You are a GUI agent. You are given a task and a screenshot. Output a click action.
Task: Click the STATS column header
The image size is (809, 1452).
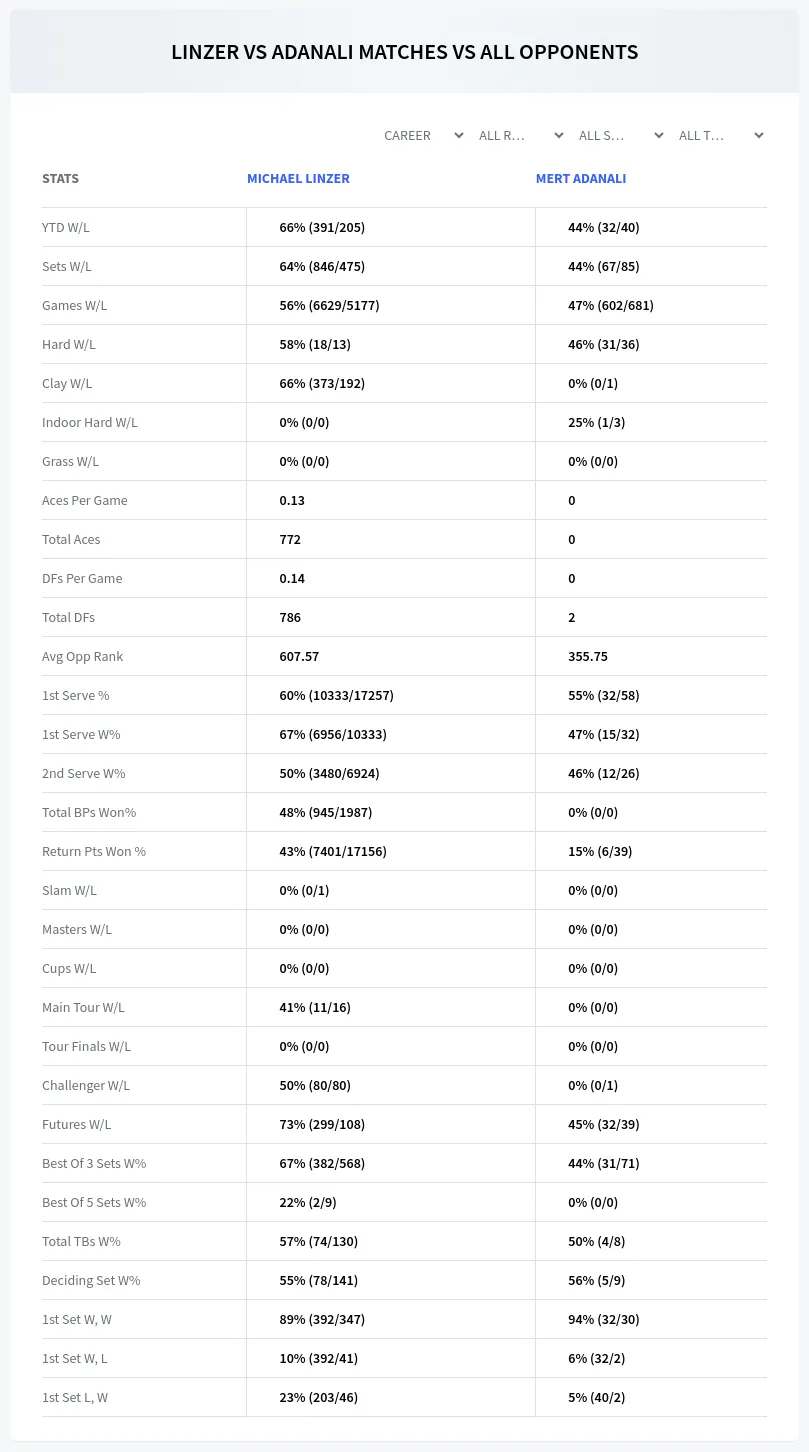[60, 178]
